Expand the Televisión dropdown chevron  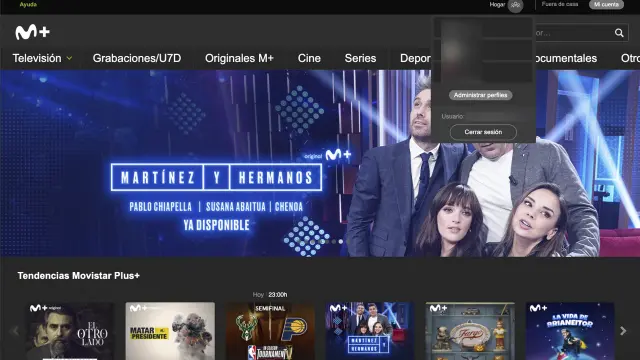pyautogui.click(x=69, y=58)
